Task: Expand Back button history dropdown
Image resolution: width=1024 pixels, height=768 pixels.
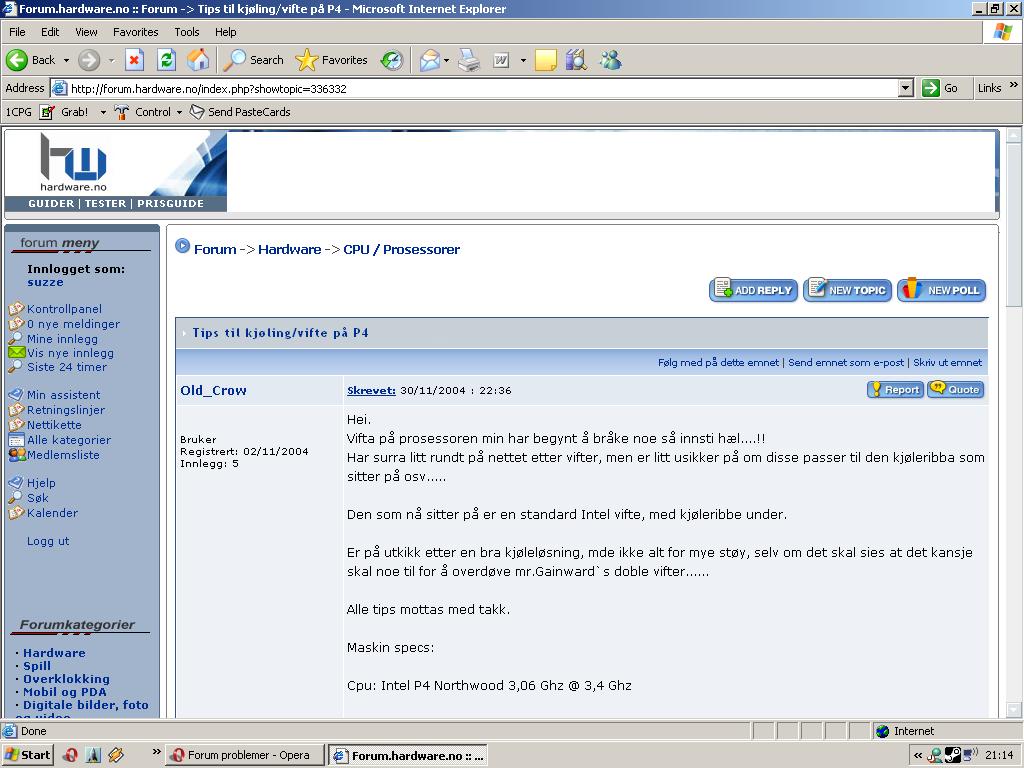Action: [66, 60]
